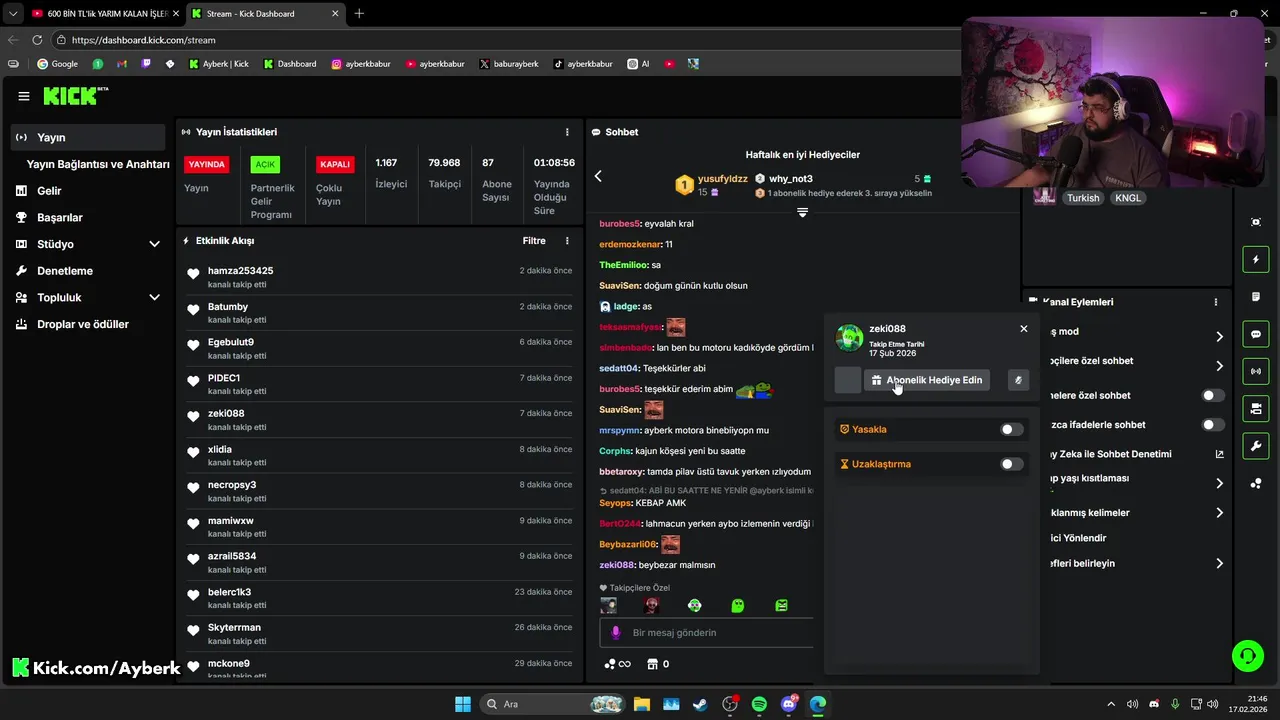Image resolution: width=1280 pixels, height=720 pixels.
Task: Open Yayın Bağlantısı ve Anahtarı
Action: coord(98,164)
